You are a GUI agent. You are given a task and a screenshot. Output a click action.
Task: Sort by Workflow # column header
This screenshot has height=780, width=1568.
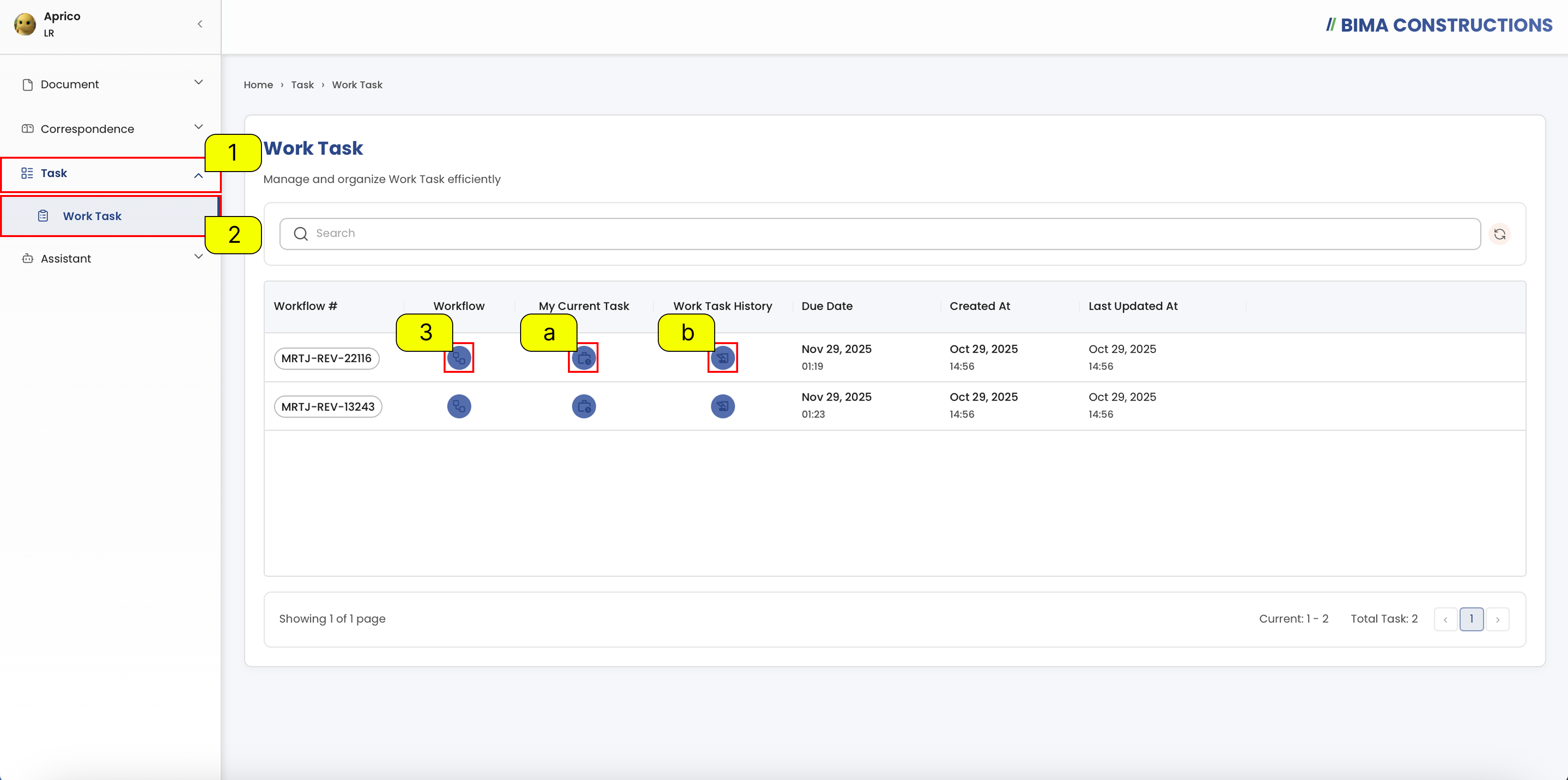(305, 306)
